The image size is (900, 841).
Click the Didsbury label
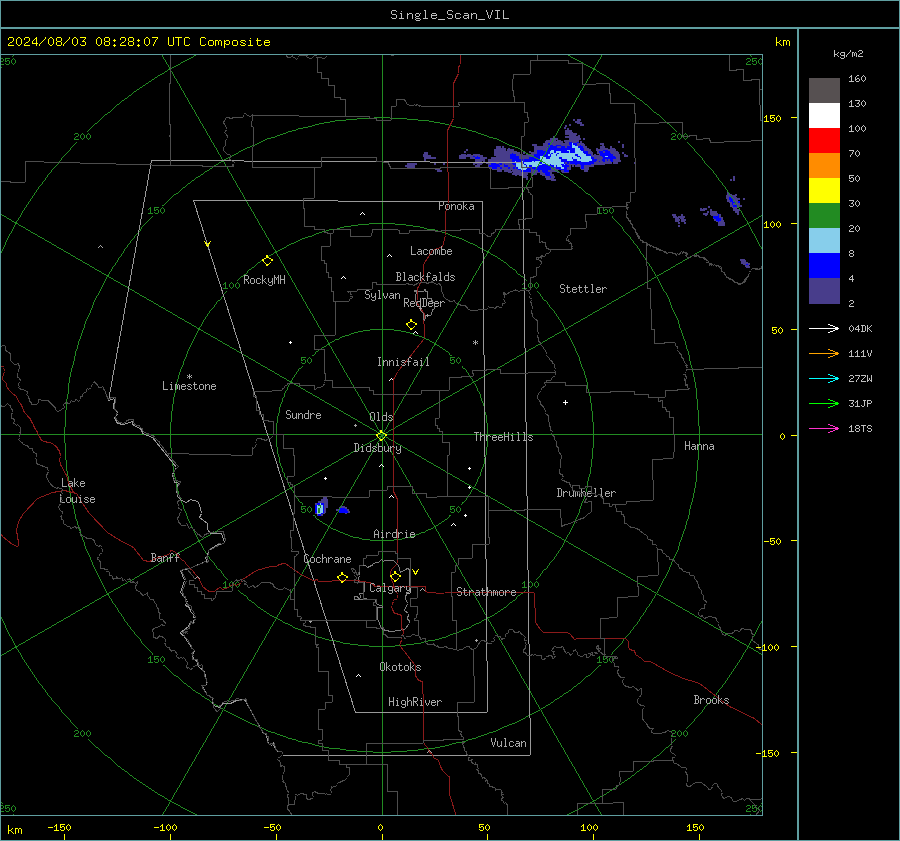pyautogui.click(x=377, y=448)
